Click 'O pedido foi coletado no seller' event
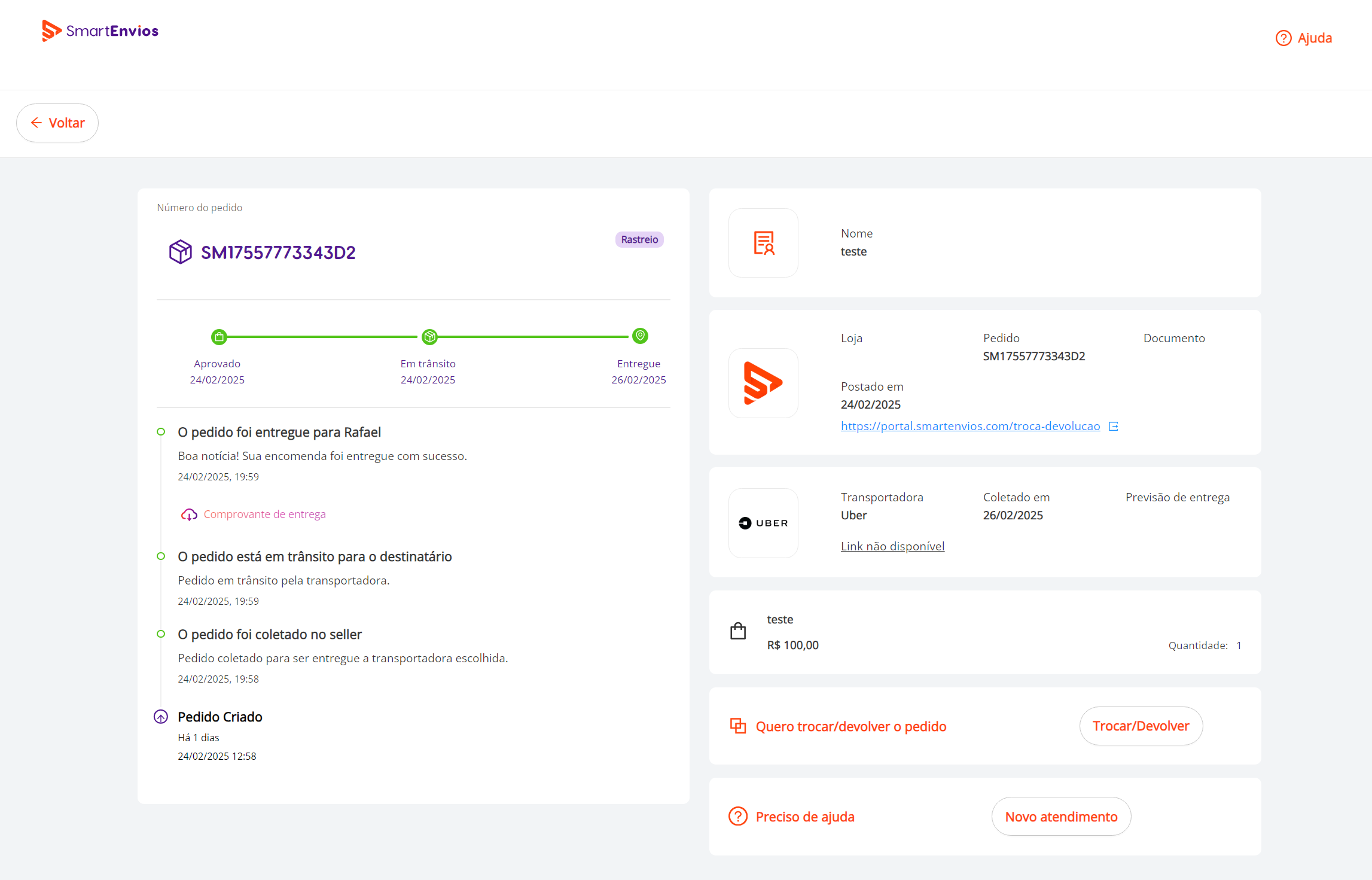Screen dimensions: 1372x880 coord(270,634)
